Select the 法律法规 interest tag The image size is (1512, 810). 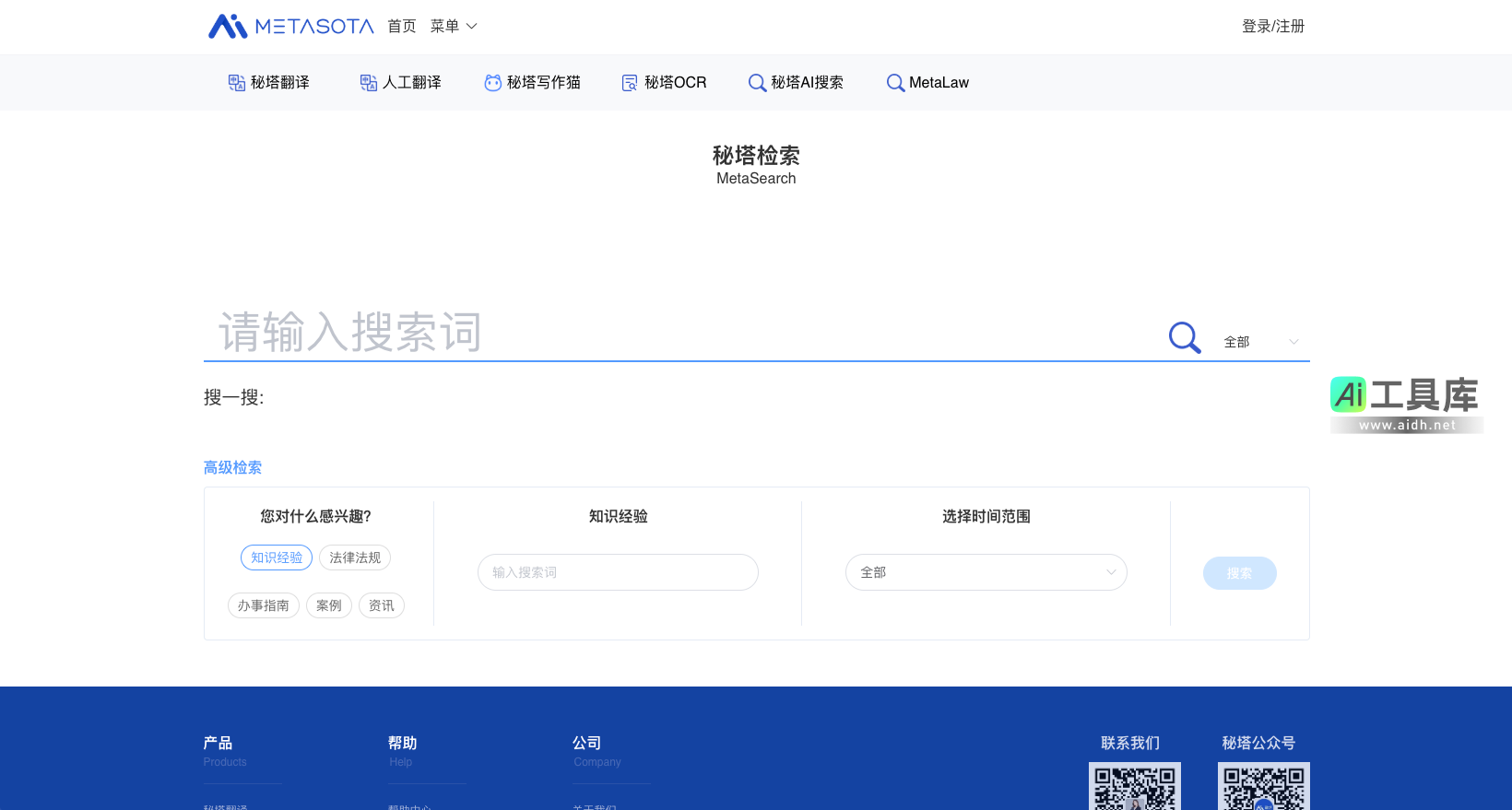(355, 558)
